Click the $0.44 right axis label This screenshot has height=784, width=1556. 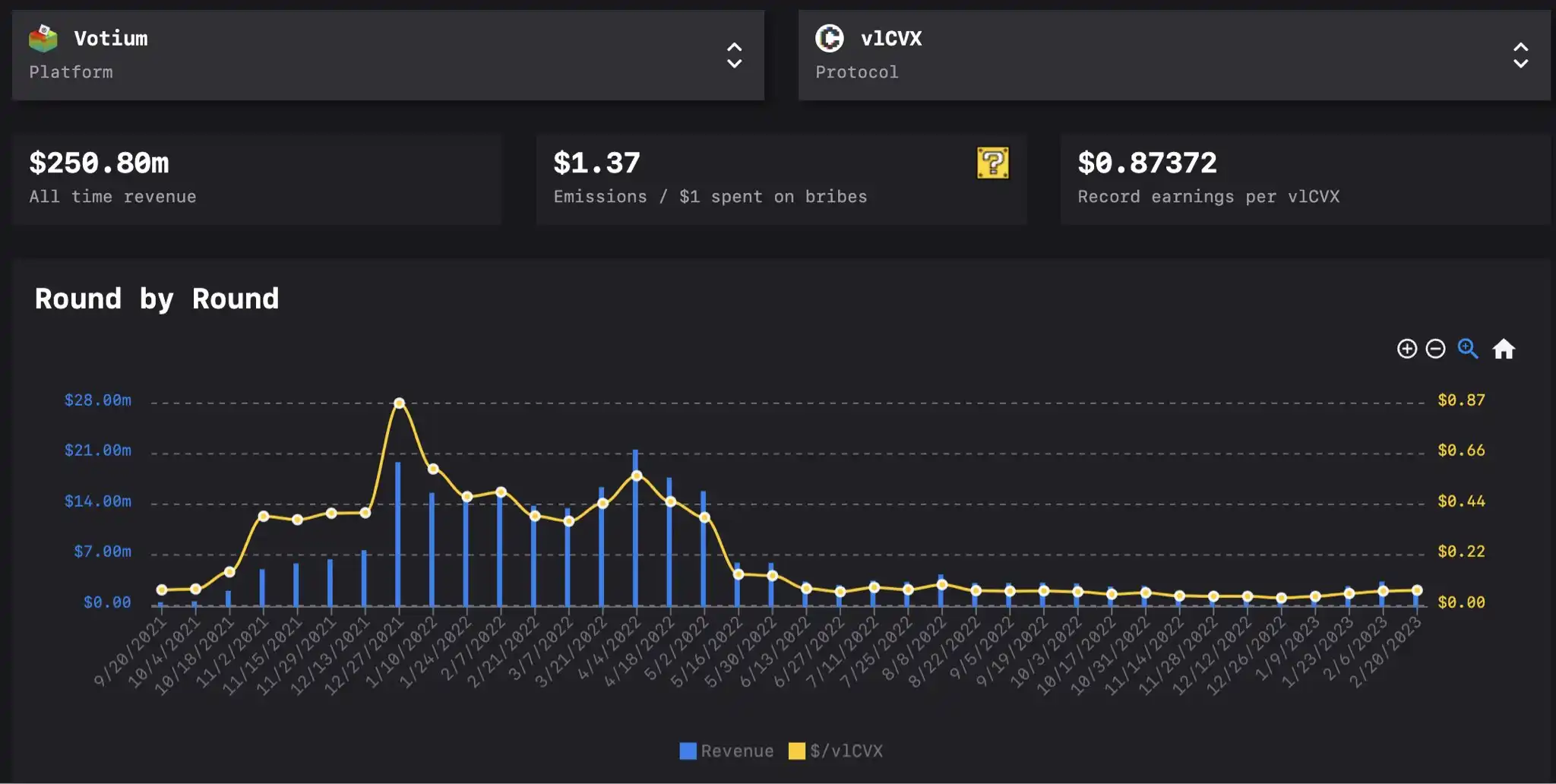[1461, 501]
